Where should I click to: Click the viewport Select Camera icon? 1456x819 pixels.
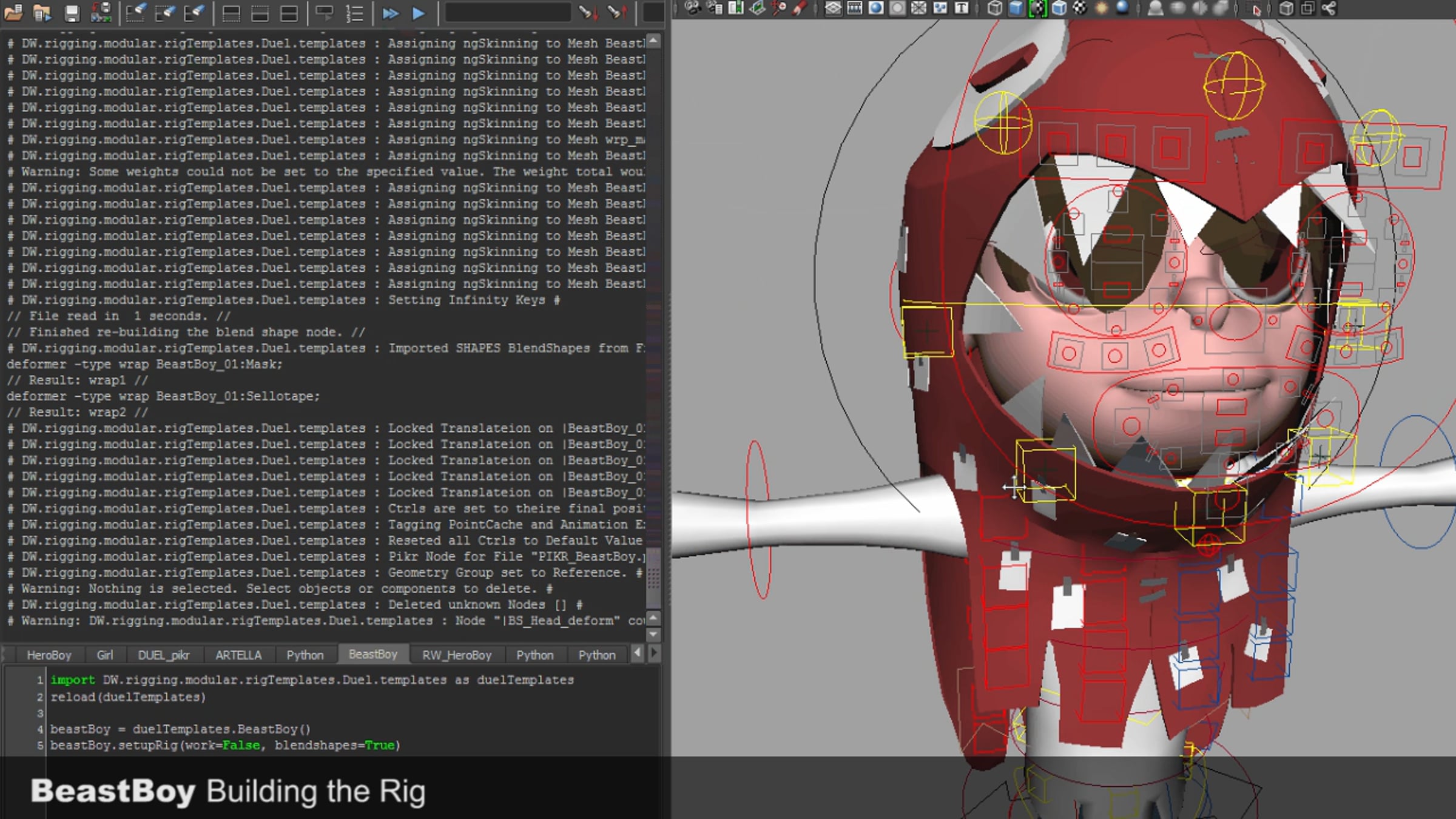tap(693, 8)
